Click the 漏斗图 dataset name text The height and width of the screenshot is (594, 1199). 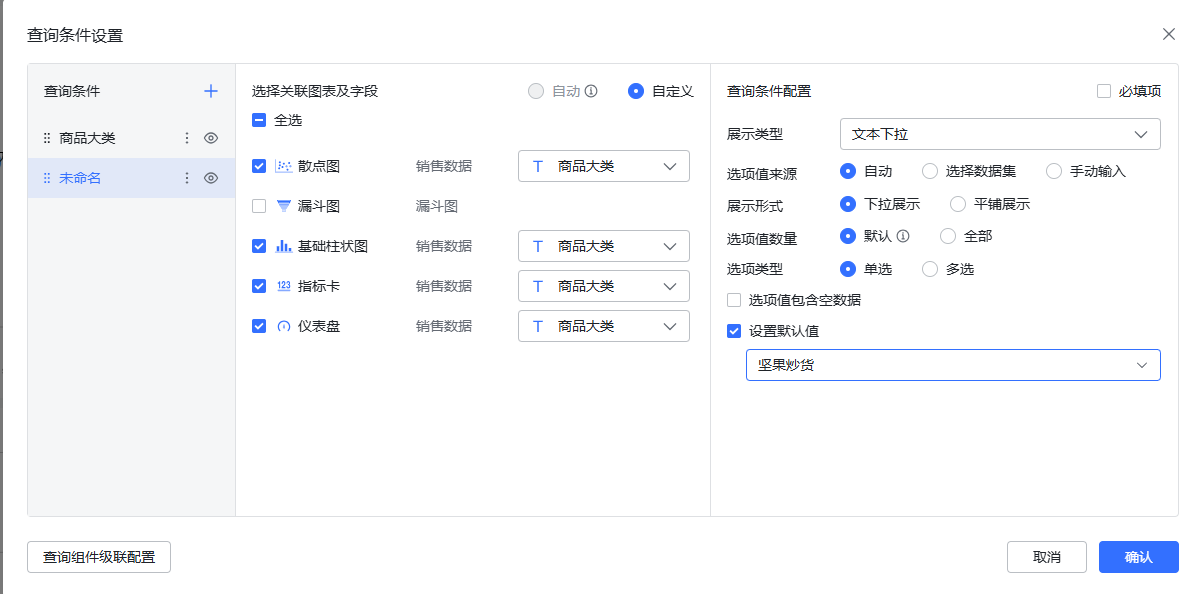tap(437, 206)
